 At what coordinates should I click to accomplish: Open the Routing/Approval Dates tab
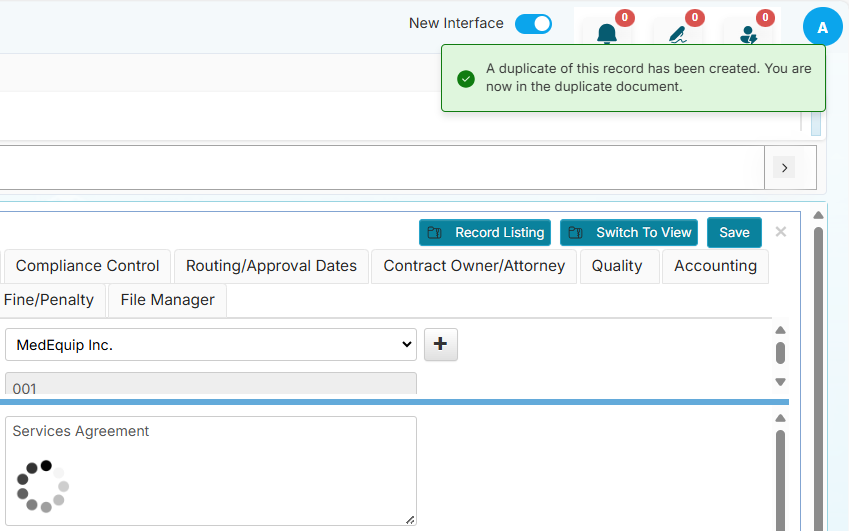click(x=271, y=266)
